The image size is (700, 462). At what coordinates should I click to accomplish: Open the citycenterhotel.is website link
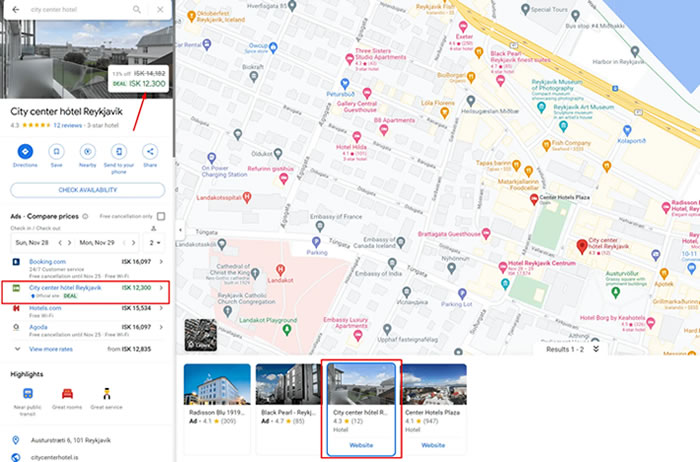click(54, 458)
